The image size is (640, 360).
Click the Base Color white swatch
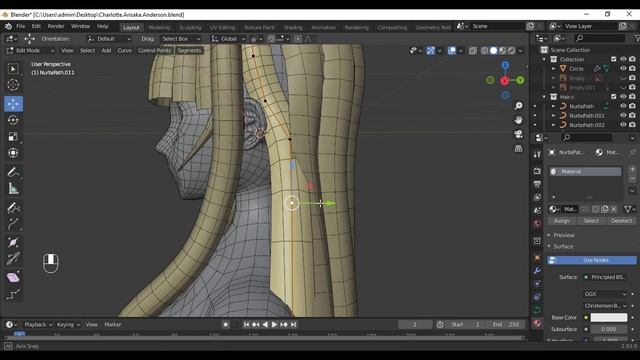point(609,318)
